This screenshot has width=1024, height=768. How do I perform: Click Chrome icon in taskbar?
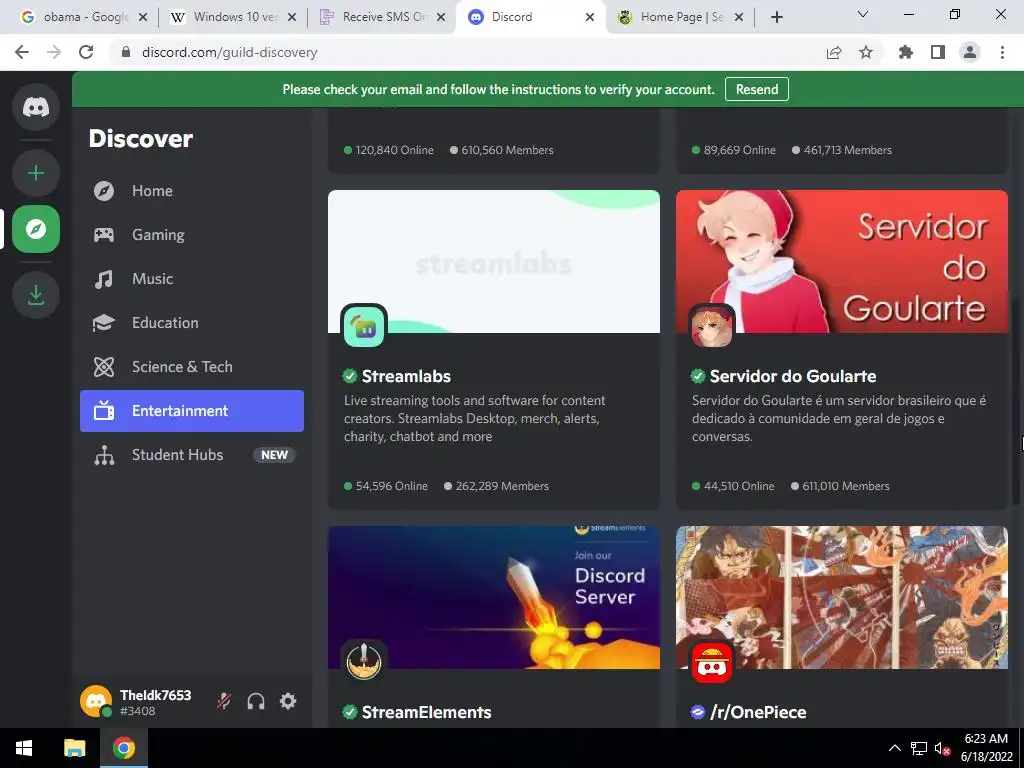(x=123, y=748)
